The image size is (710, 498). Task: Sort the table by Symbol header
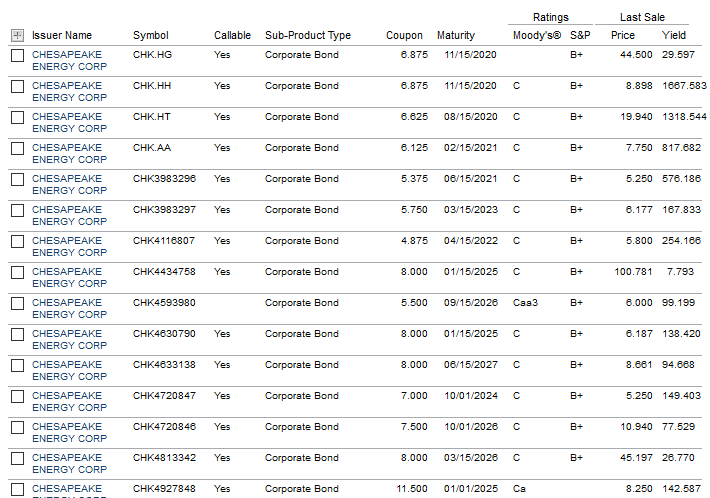pyautogui.click(x=150, y=35)
